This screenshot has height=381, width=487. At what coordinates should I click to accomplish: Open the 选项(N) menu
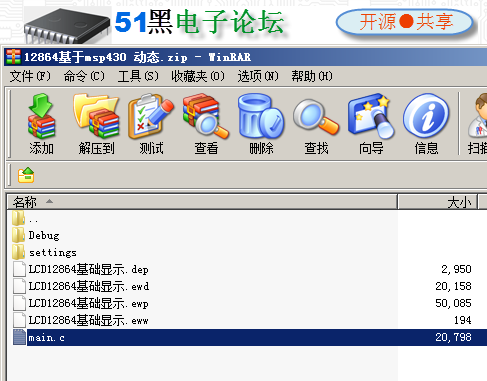point(258,76)
